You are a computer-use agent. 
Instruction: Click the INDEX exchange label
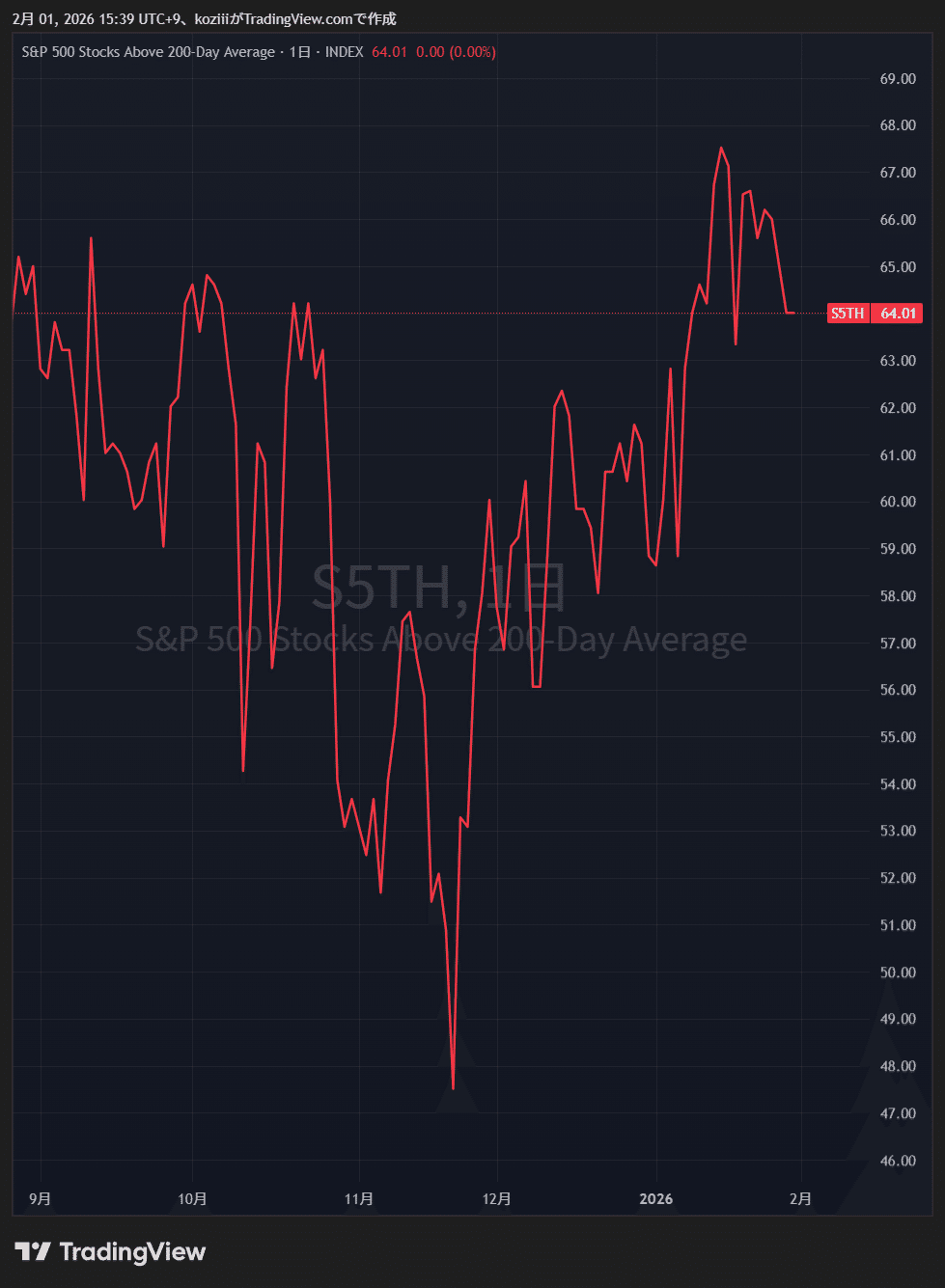tap(344, 52)
